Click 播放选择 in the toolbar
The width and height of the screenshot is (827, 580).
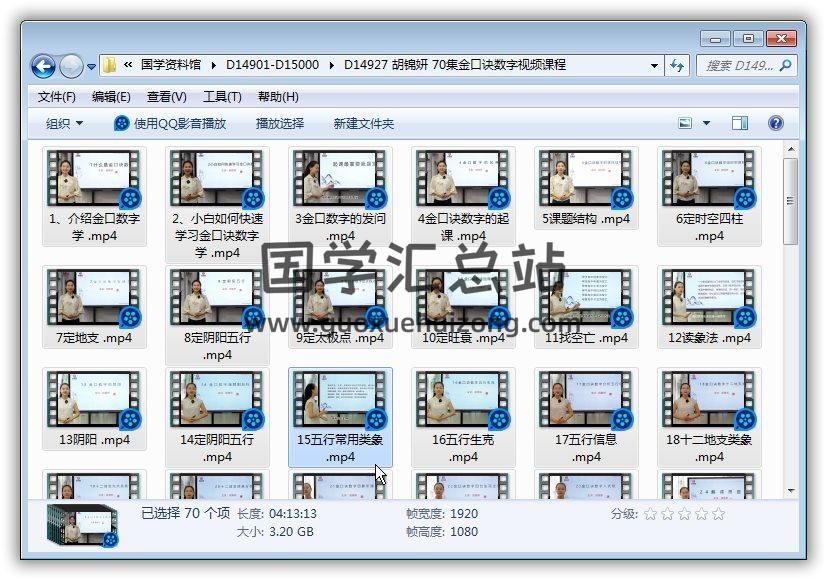280,124
